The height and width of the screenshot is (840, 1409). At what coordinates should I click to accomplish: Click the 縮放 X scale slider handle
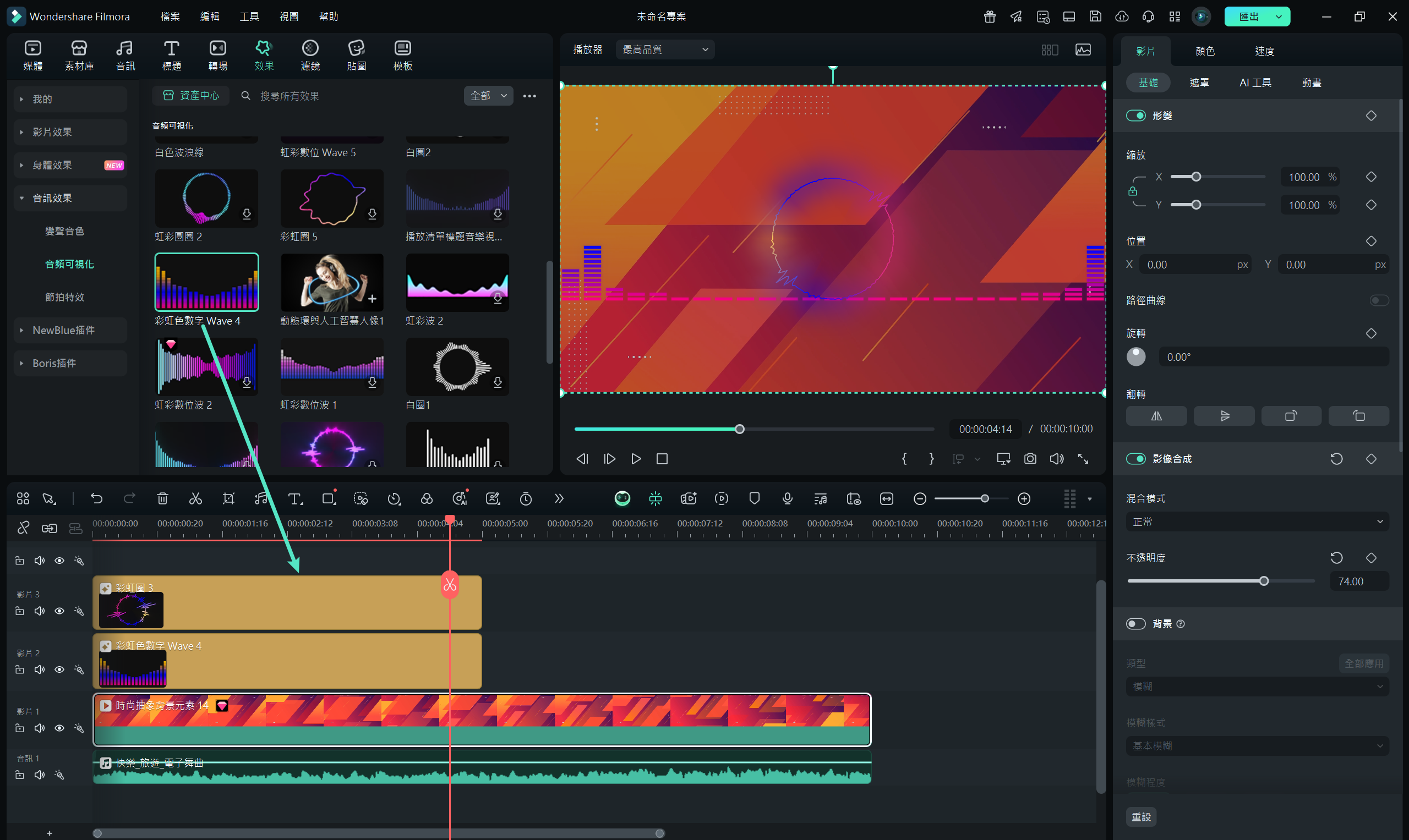click(x=1196, y=177)
